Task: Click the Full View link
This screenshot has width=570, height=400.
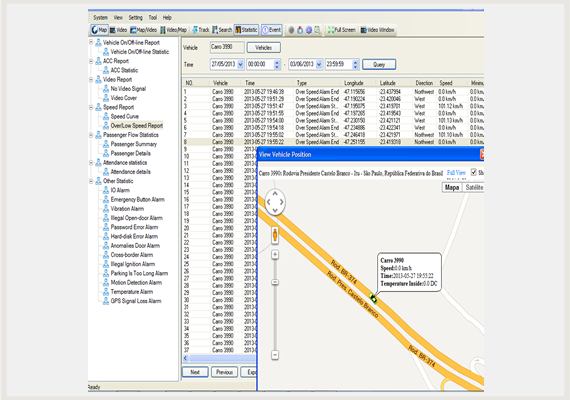Action: [456, 173]
